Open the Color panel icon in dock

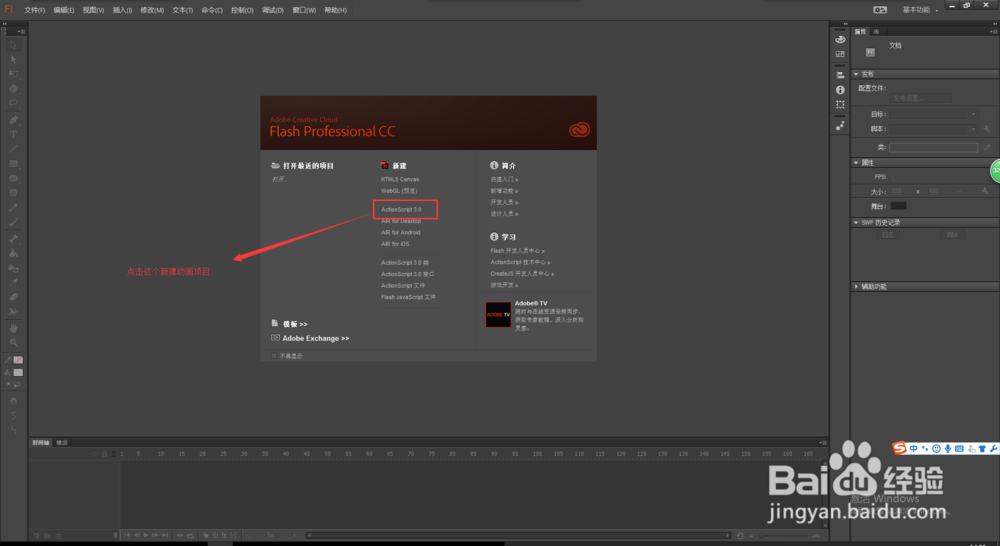pyautogui.click(x=840, y=40)
